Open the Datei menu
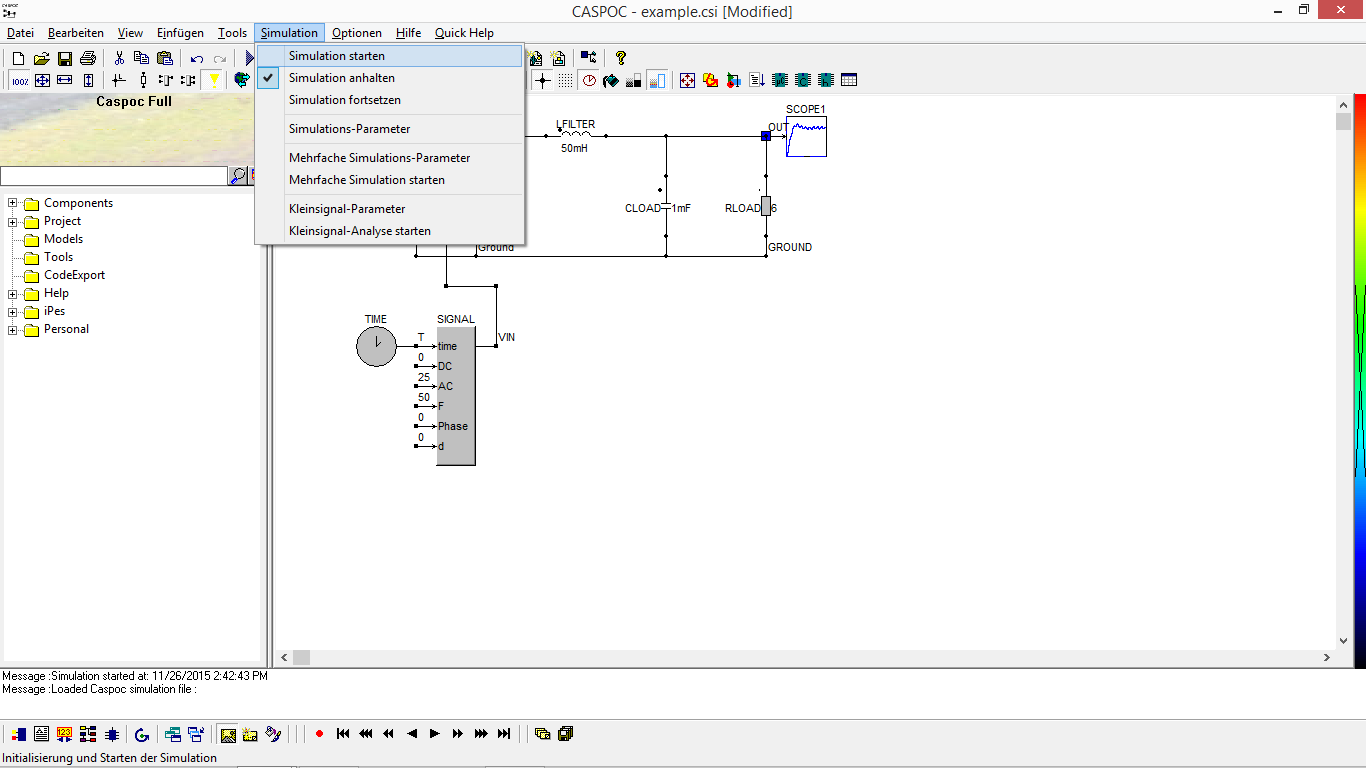The height and width of the screenshot is (768, 1366). pos(20,33)
